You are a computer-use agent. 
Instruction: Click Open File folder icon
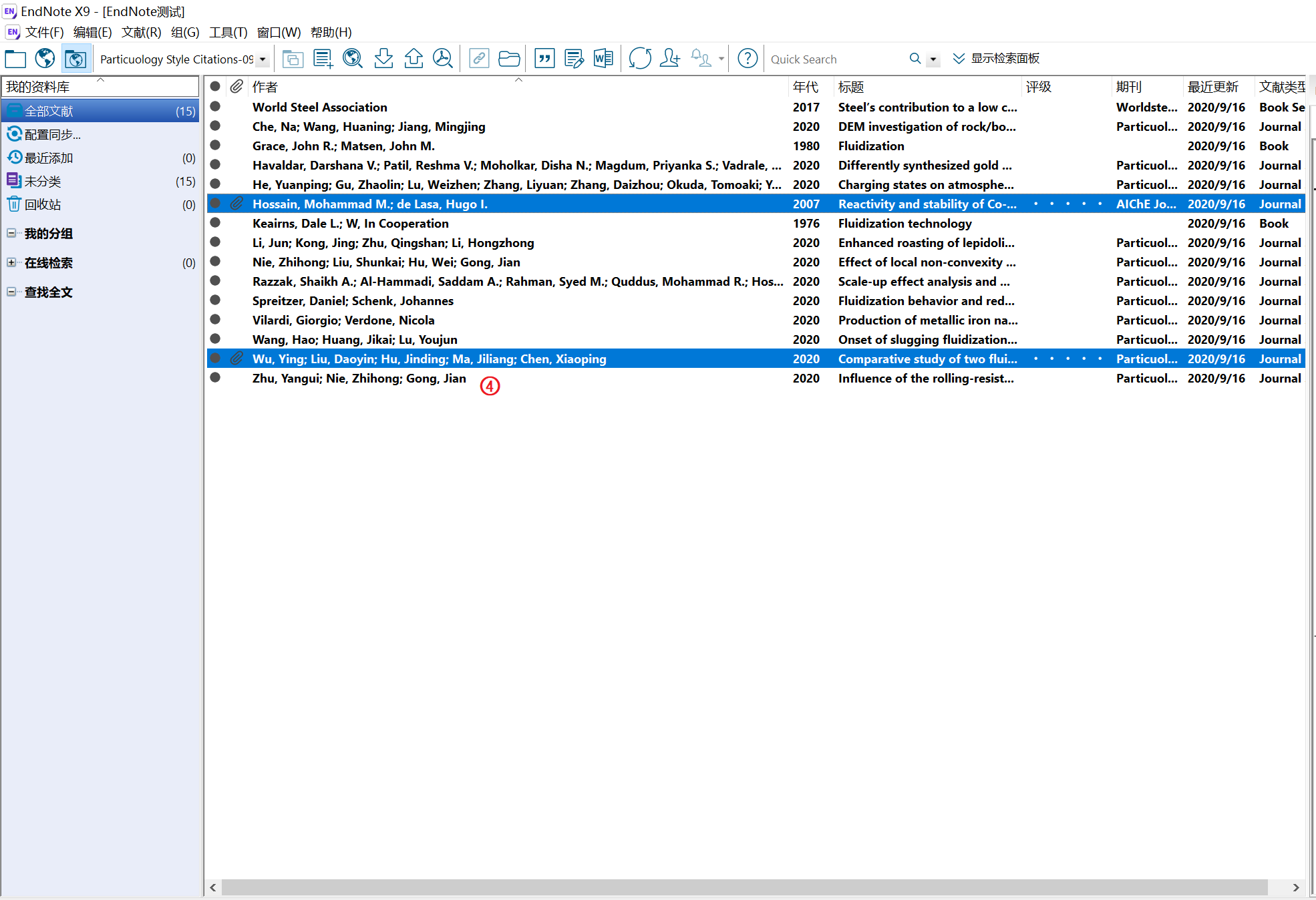point(509,59)
